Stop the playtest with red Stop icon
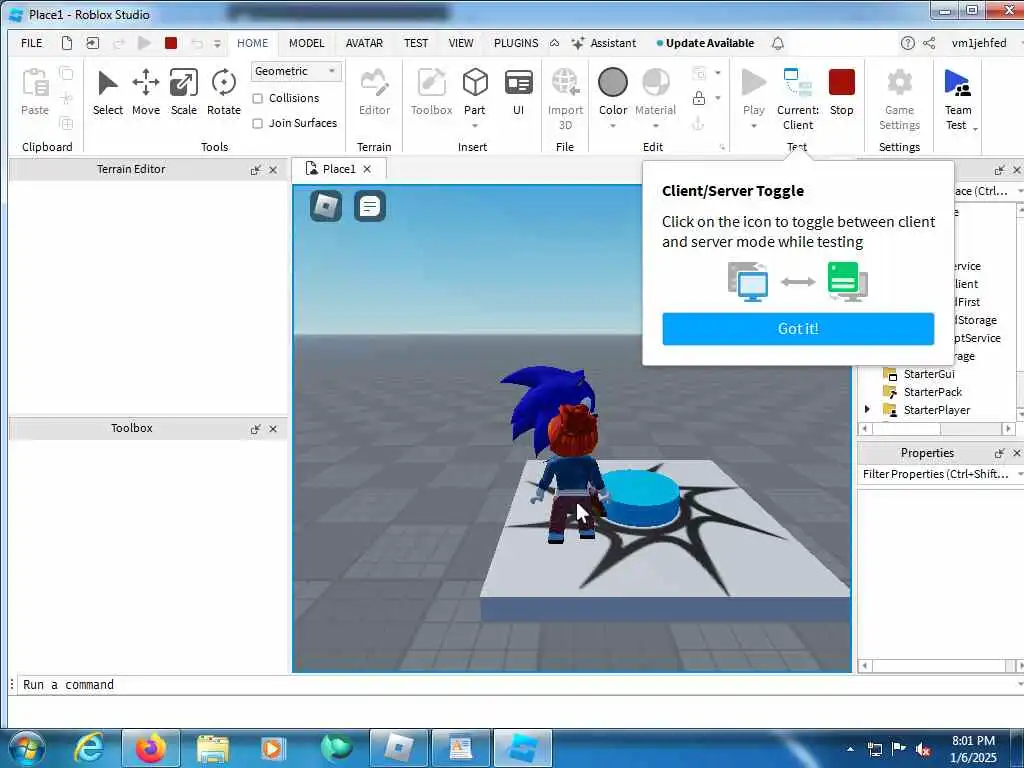The width and height of the screenshot is (1024, 768). [841, 83]
